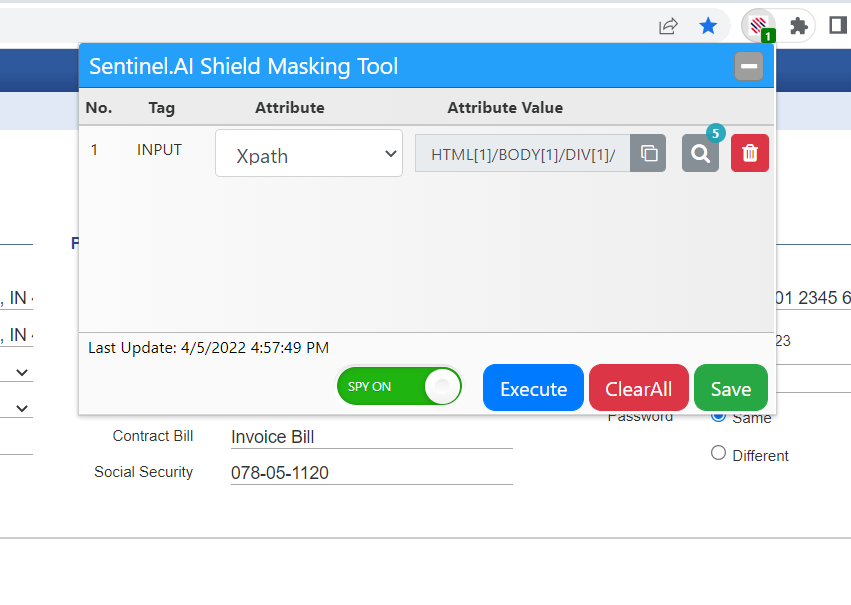Bookmark this page with the star icon
Image resolution: width=851 pixels, height=605 pixels.
[x=708, y=26]
